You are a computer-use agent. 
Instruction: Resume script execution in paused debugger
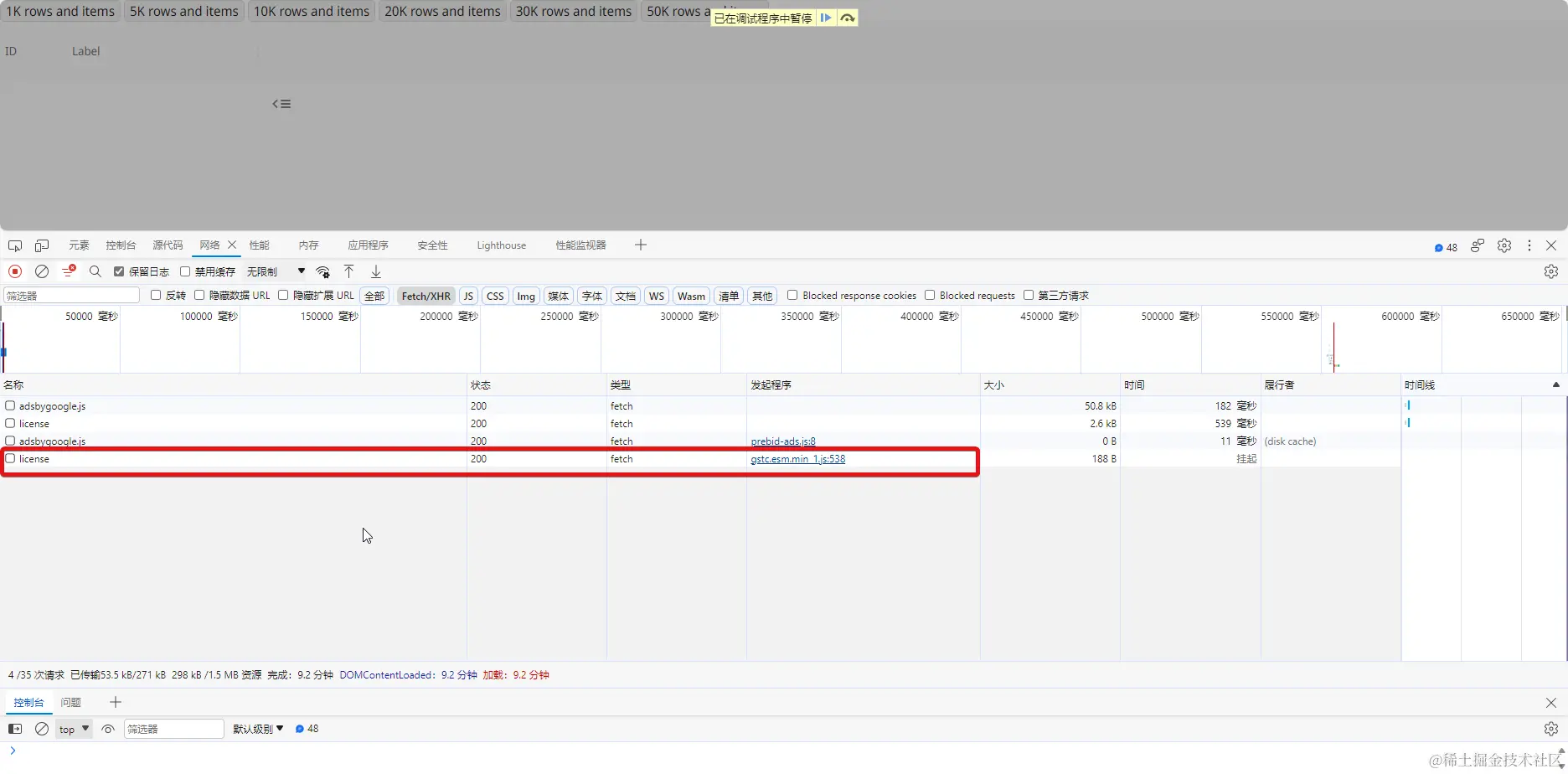pyautogui.click(x=826, y=18)
